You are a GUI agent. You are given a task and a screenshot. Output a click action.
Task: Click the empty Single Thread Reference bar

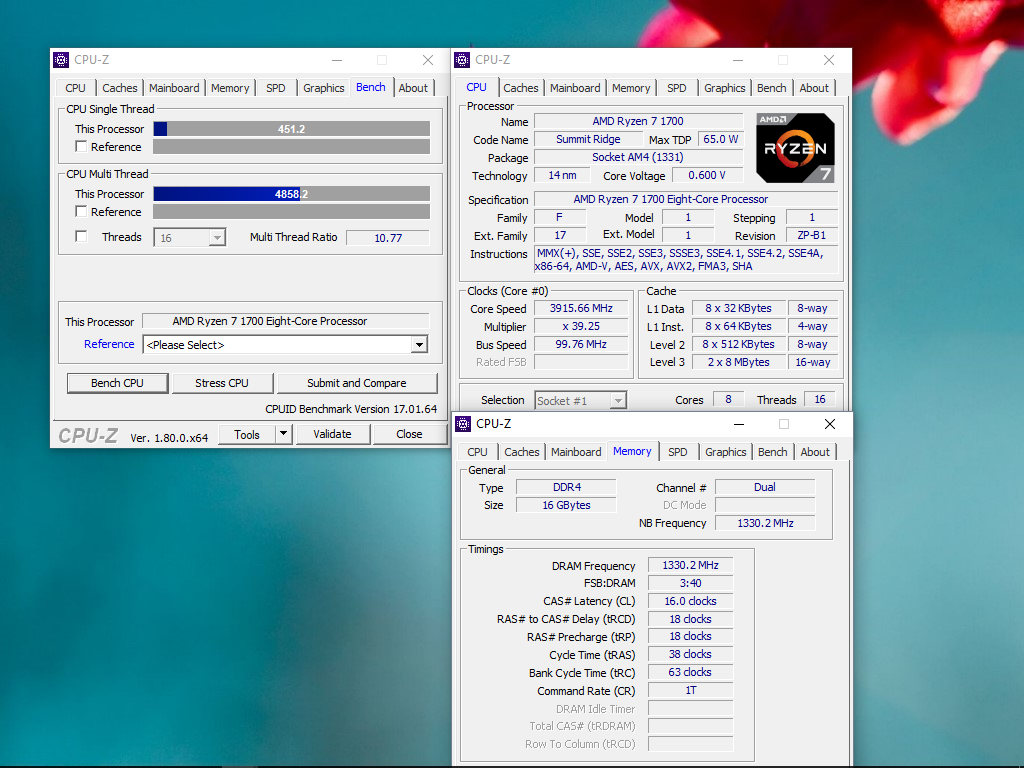291,146
